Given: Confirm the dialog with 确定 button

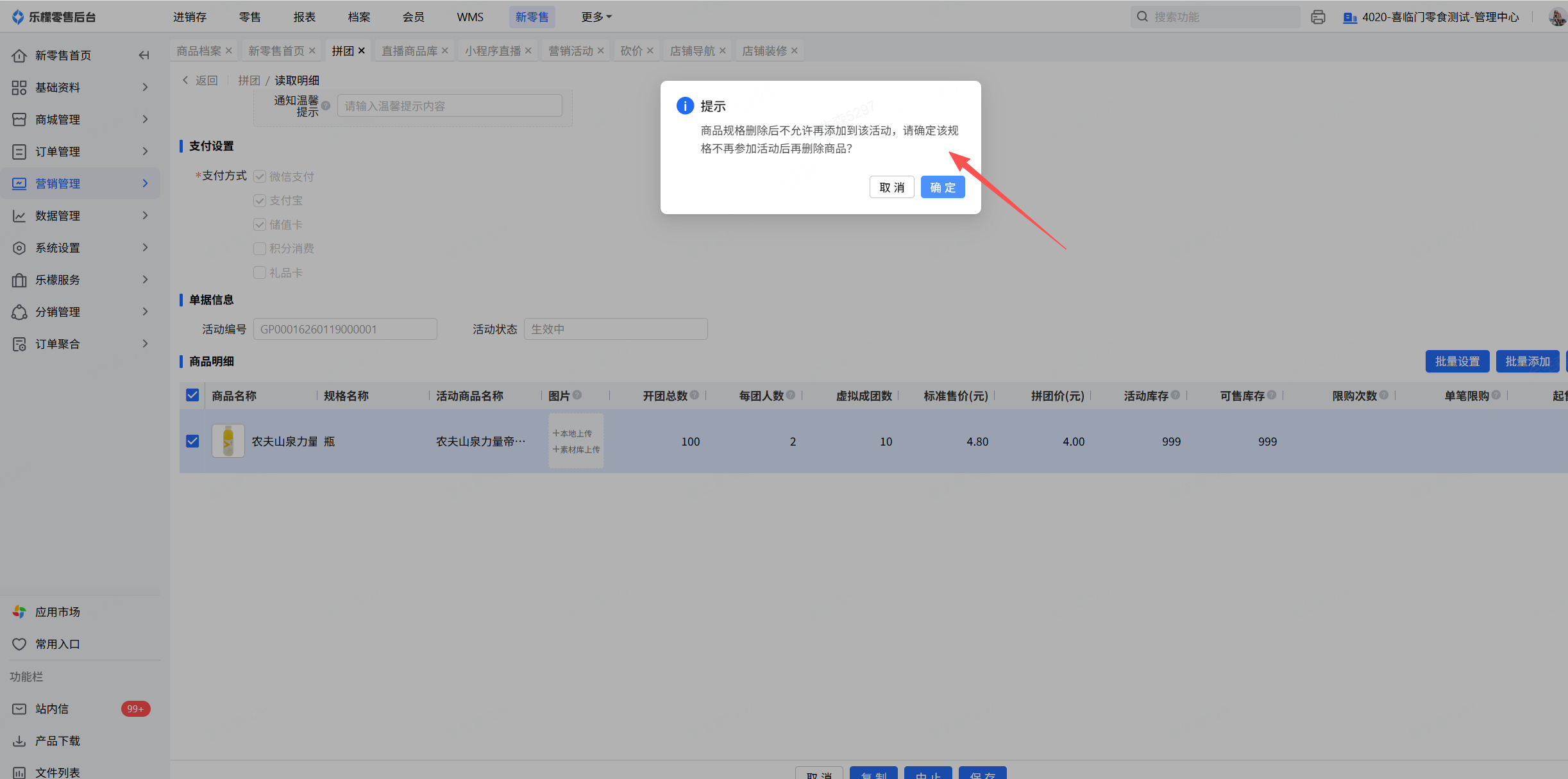Looking at the screenshot, I should (x=942, y=187).
